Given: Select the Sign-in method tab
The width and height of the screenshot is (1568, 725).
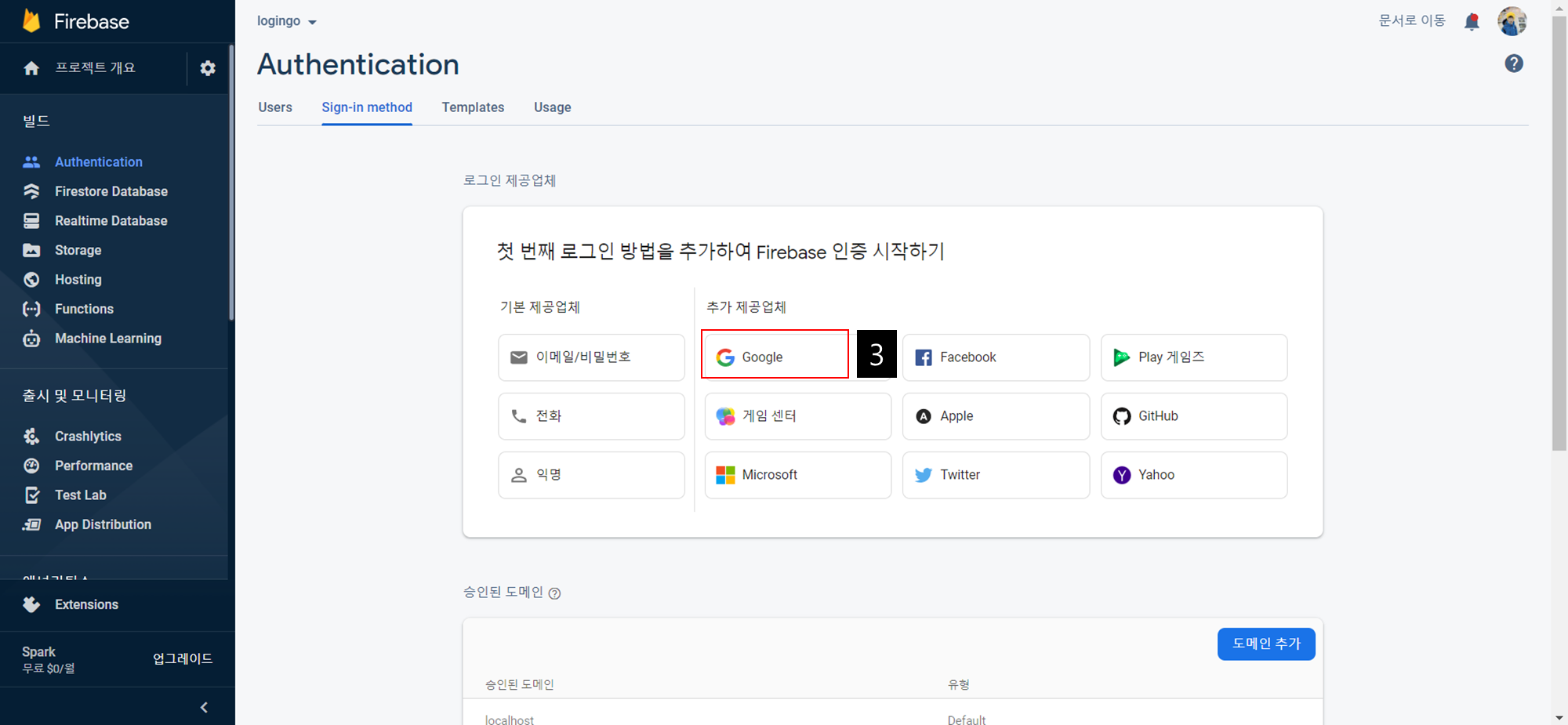Looking at the screenshot, I should pos(367,107).
